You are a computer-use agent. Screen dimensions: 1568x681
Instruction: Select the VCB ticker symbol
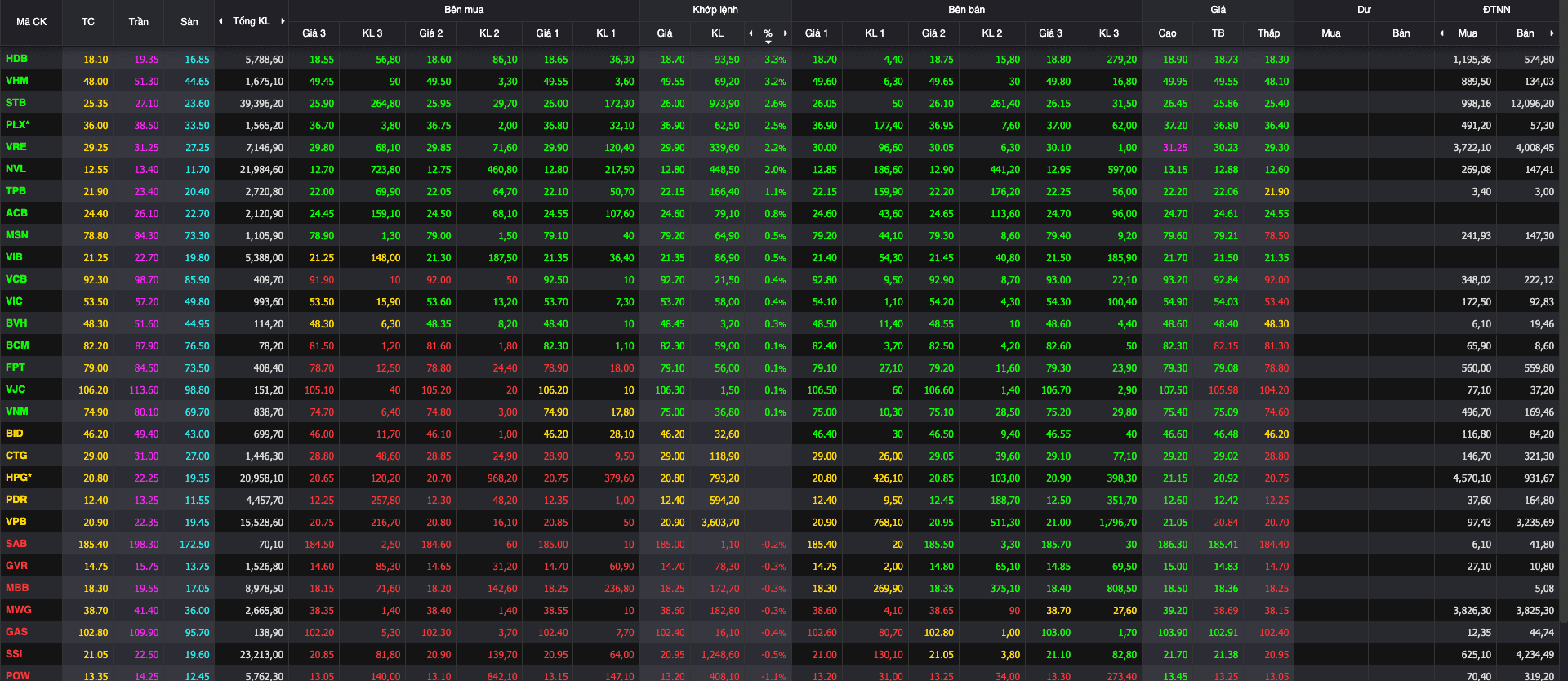click(x=16, y=279)
